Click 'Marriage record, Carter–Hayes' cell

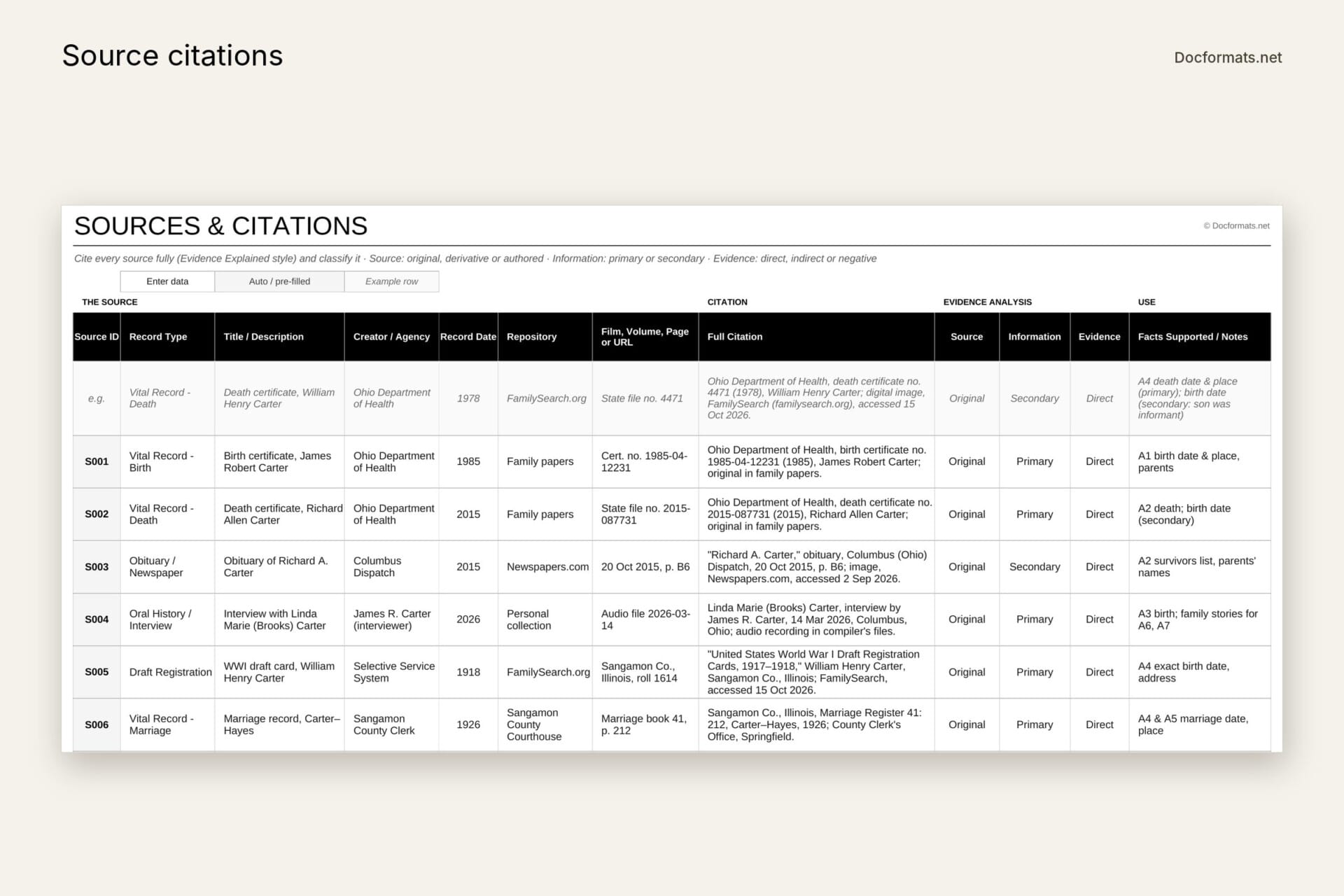click(279, 724)
